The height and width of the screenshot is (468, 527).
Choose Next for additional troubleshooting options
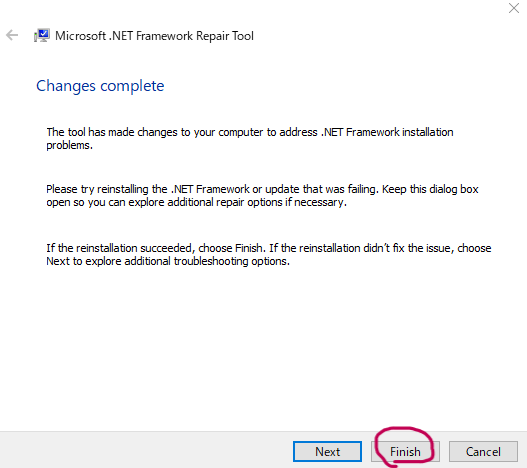pos(327,452)
